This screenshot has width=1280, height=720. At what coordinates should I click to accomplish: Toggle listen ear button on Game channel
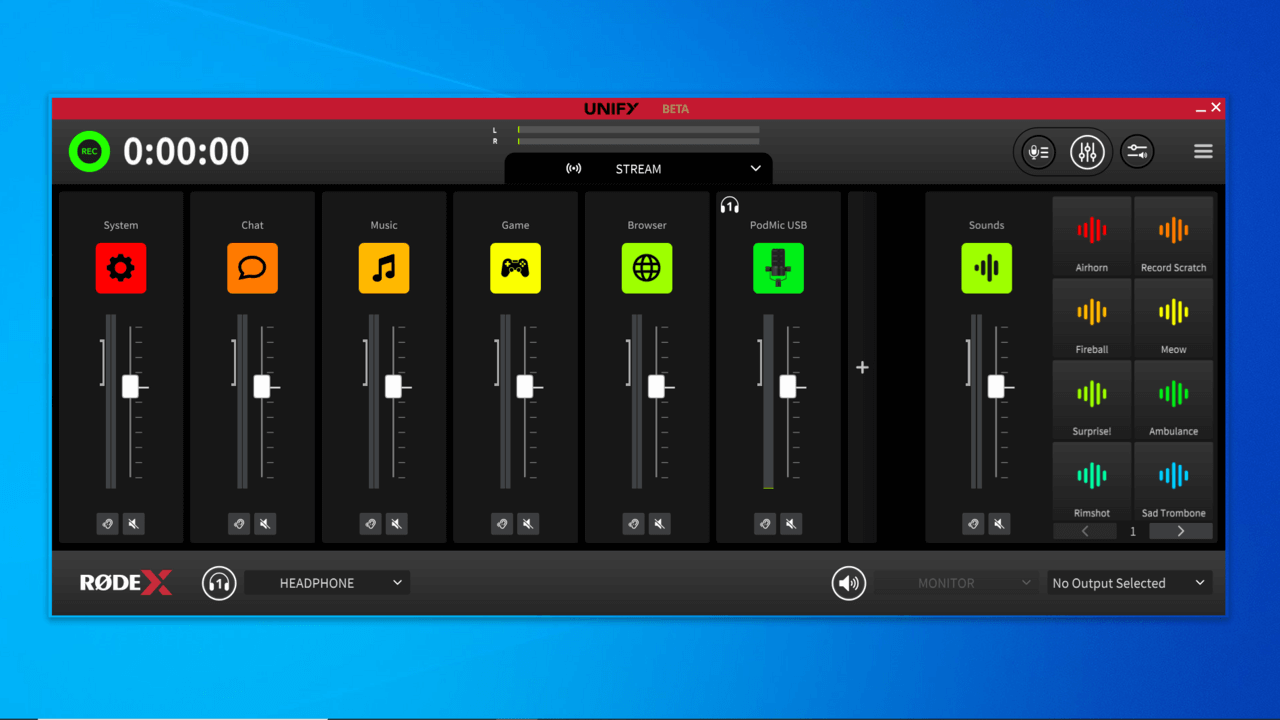coord(502,523)
